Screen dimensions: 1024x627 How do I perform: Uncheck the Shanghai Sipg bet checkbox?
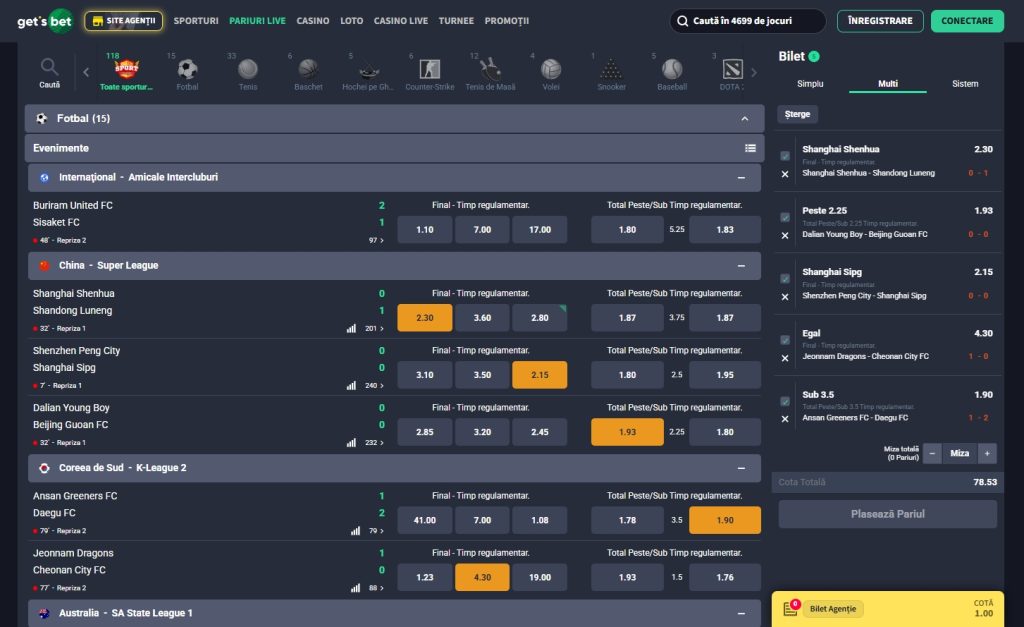pos(785,279)
